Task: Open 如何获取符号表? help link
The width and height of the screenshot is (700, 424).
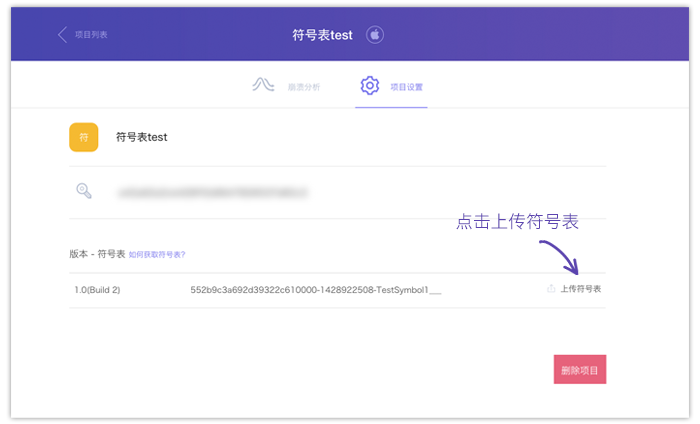Action: [x=157, y=254]
